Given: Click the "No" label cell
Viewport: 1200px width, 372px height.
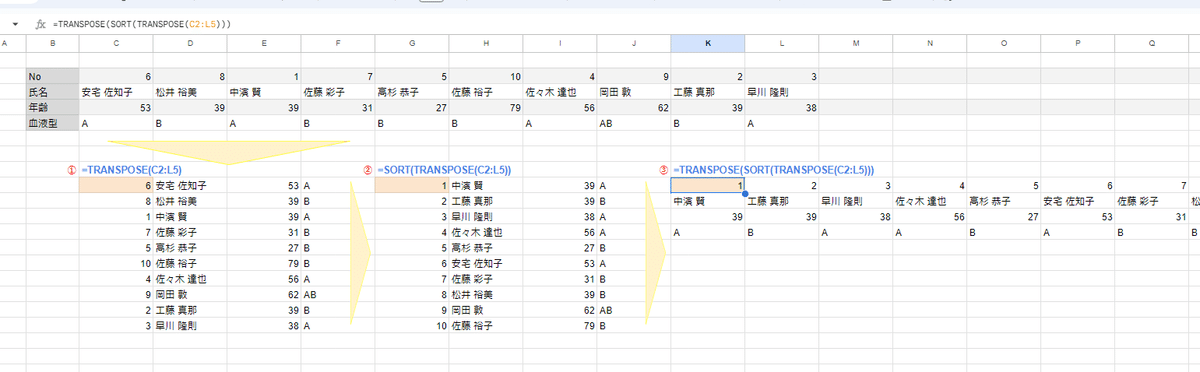Looking at the screenshot, I should [x=52, y=76].
